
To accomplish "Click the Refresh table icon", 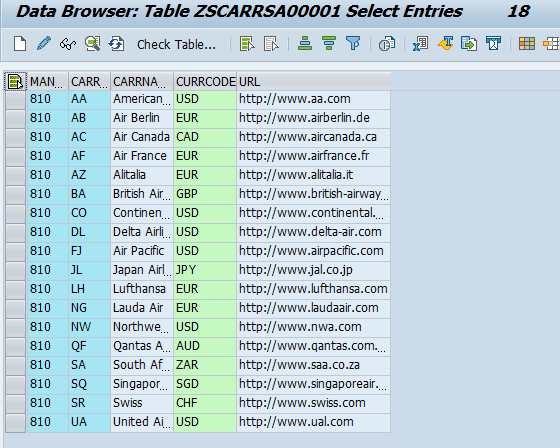I will pyautogui.click(x=116, y=44).
